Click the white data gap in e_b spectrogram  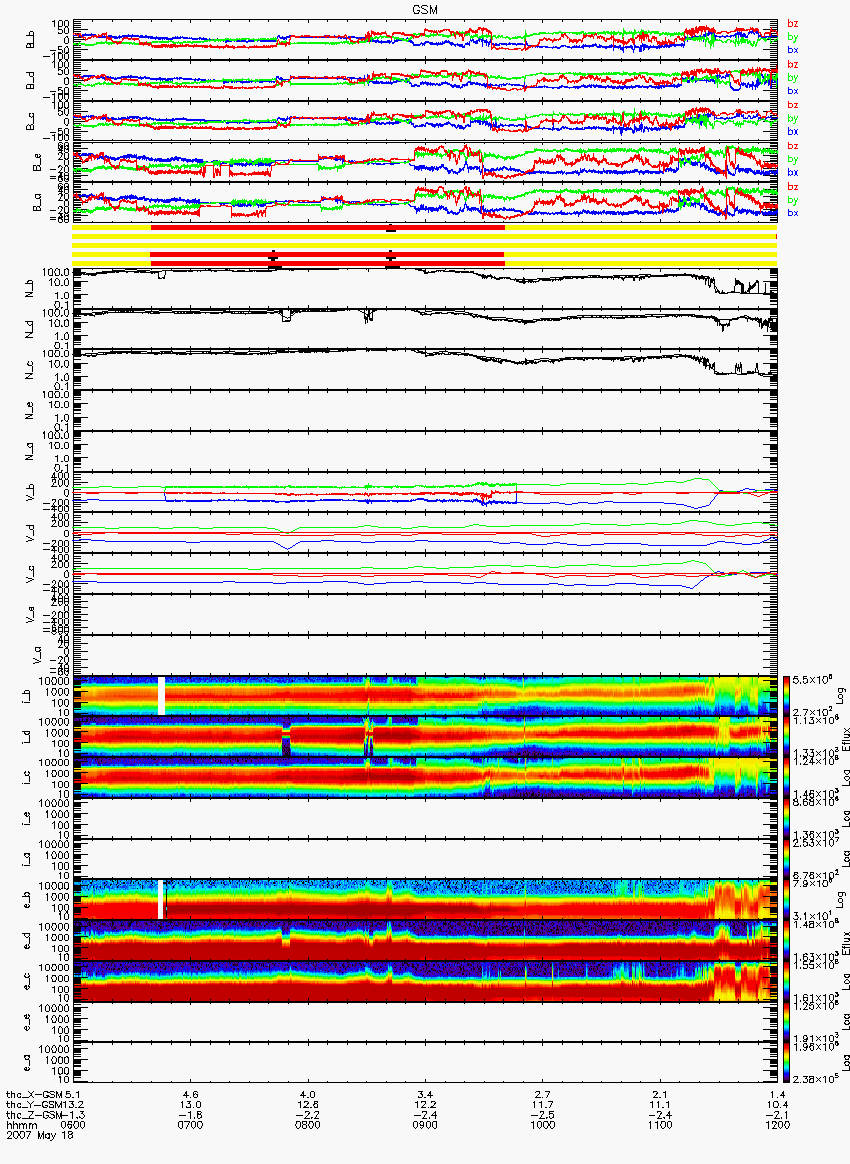click(x=160, y=900)
